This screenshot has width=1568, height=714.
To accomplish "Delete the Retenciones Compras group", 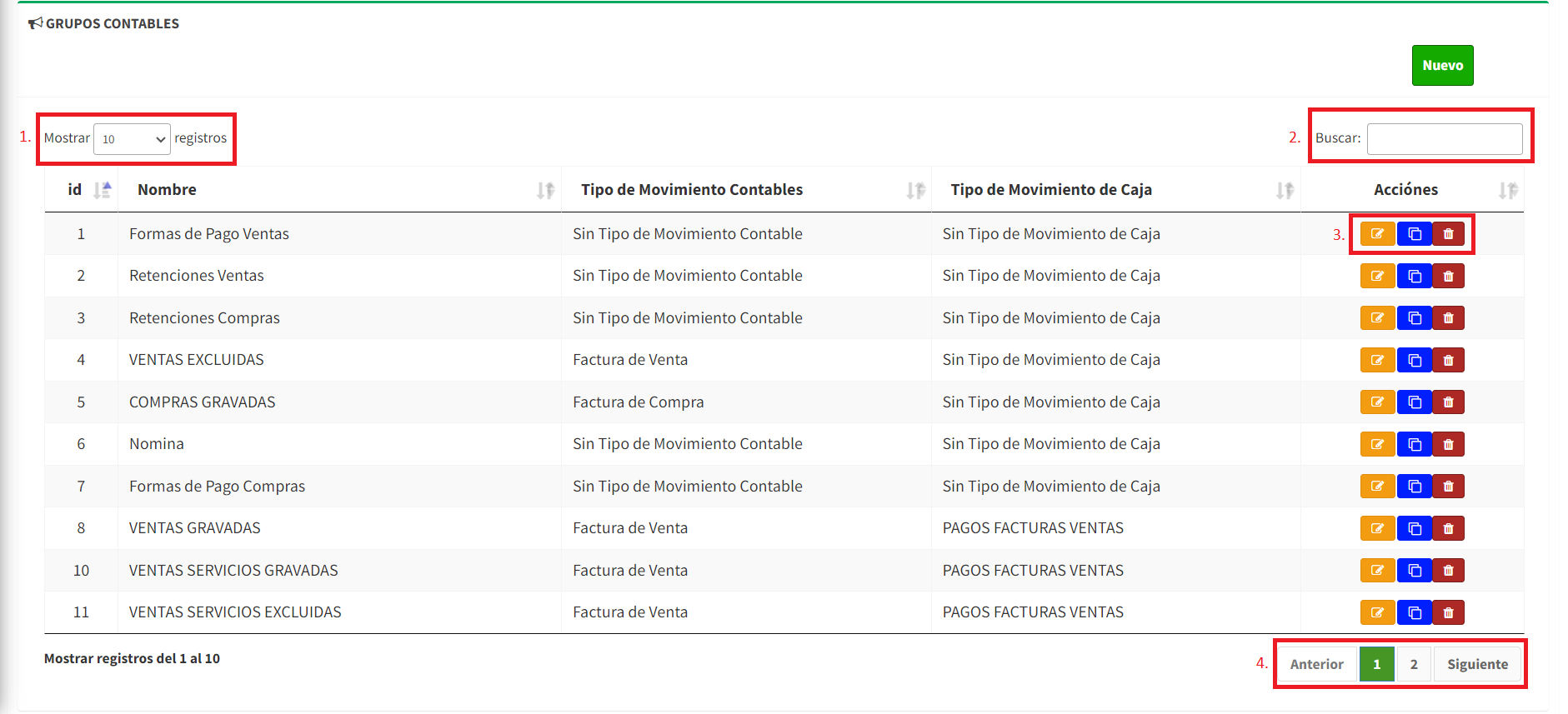I will pyautogui.click(x=1448, y=318).
